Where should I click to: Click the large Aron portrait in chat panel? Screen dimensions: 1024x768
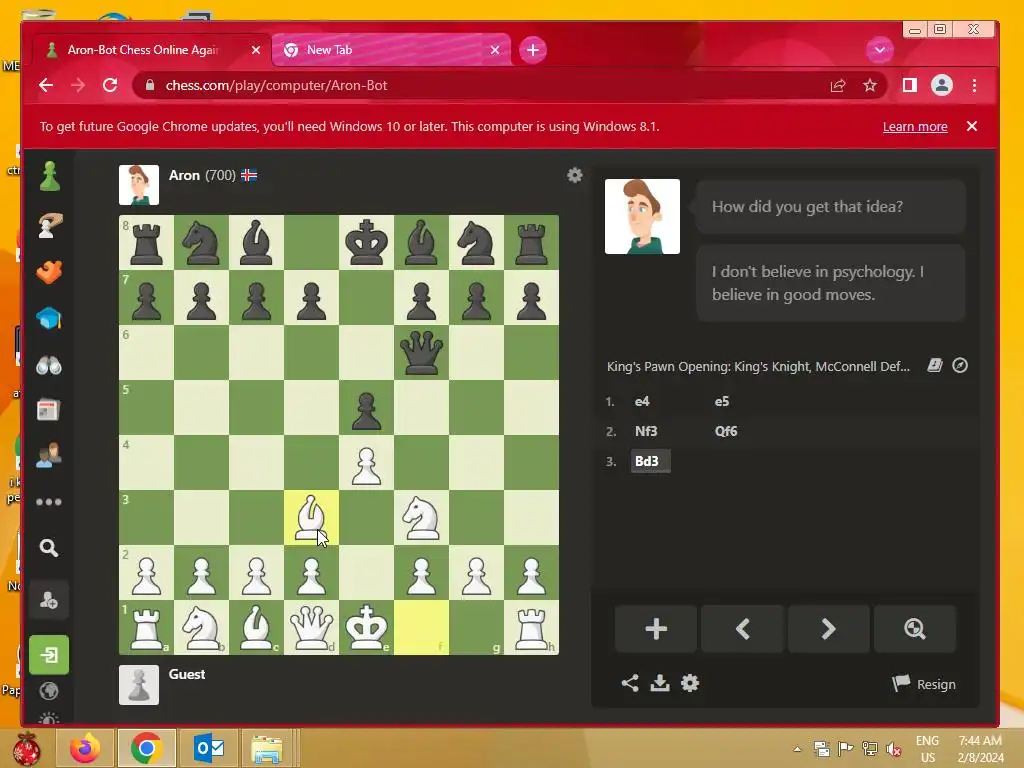[x=642, y=216]
